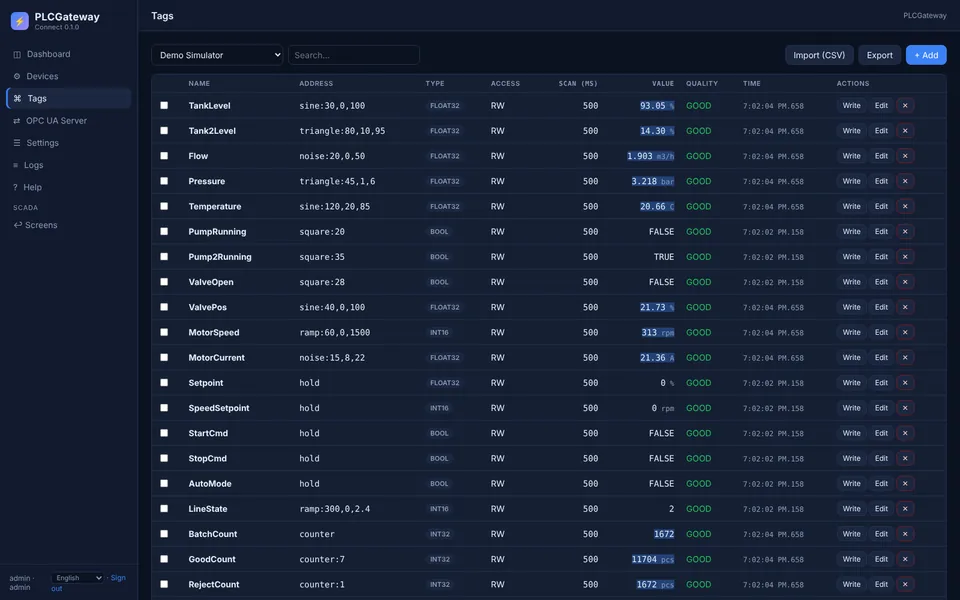This screenshot has width=960, height=600.
Task: Delete the GoodCount tag using its X icon
Action: tap(905, 559)
